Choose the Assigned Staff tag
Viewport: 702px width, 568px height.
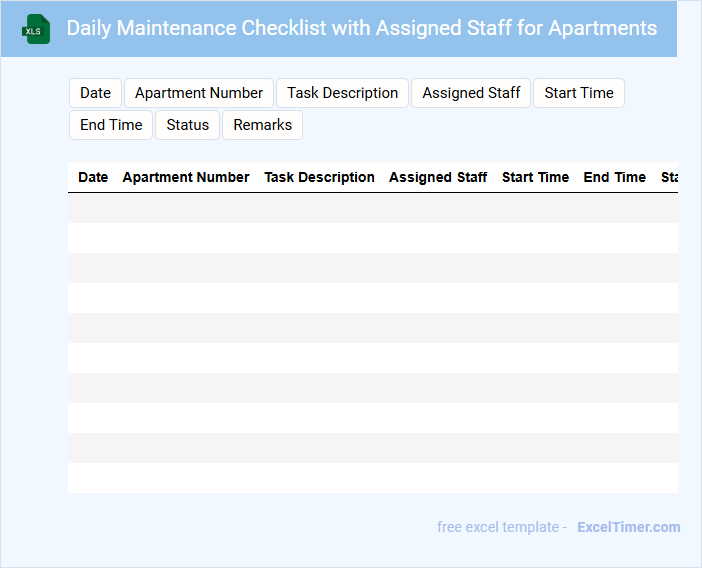pyautogui.click(x=471, y=93)
